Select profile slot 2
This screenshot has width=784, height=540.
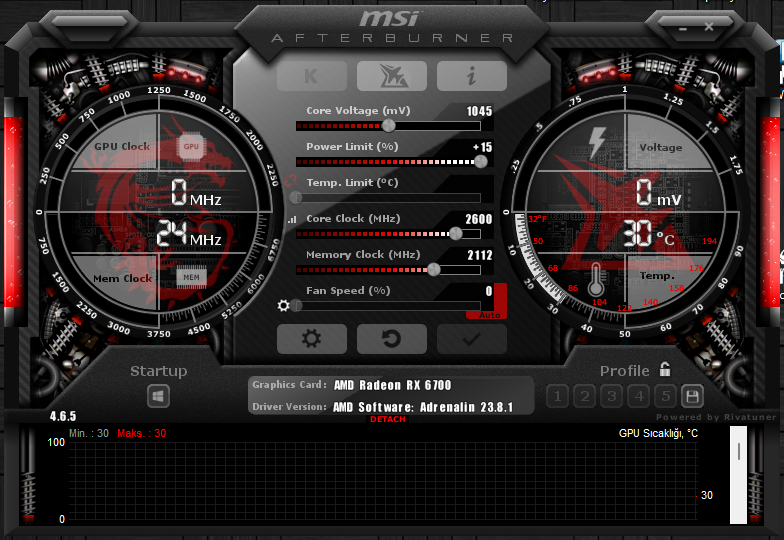(x=584, y=397)
